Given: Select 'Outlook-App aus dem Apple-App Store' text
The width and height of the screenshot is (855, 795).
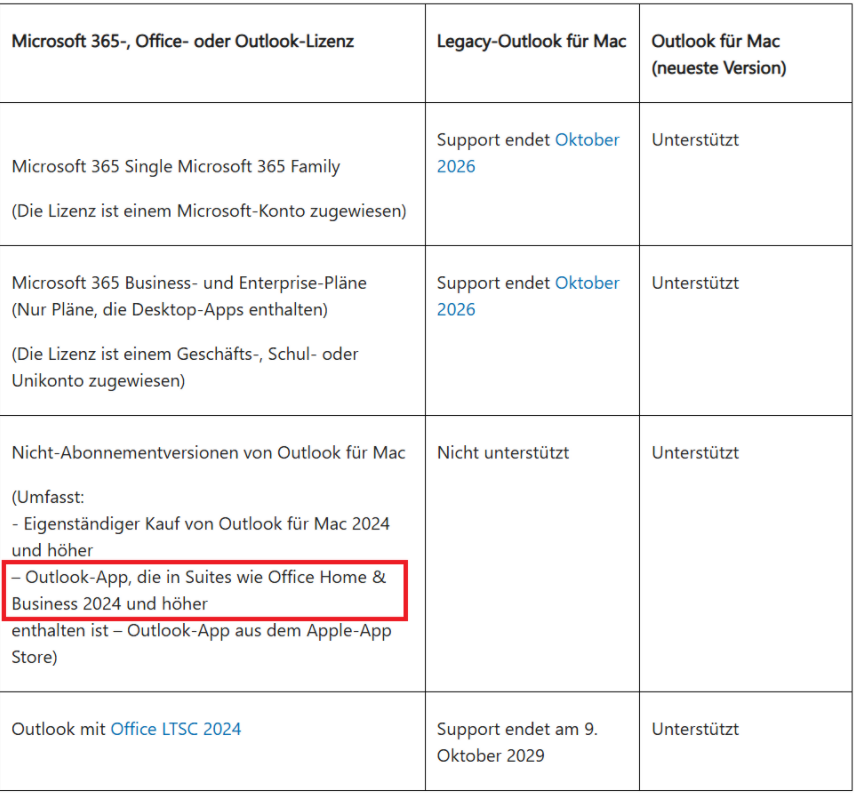Looking at the screenshot, I should pyautogui.click(x=201, y=644).
